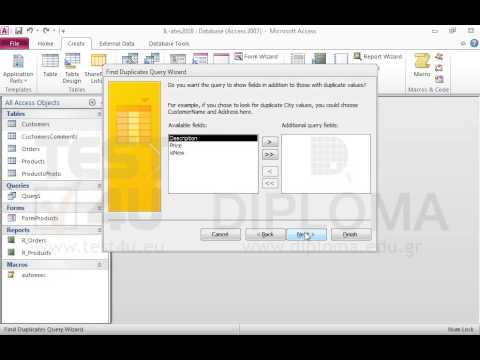This screenshot has height=360, width=480.
Task: Open Access Help question mark icon
Action: click(474, 43)
